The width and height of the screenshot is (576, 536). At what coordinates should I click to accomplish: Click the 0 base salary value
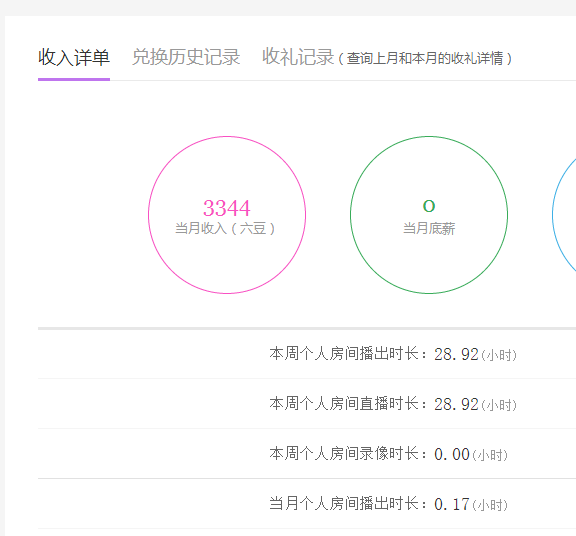[x=429, y=206]
